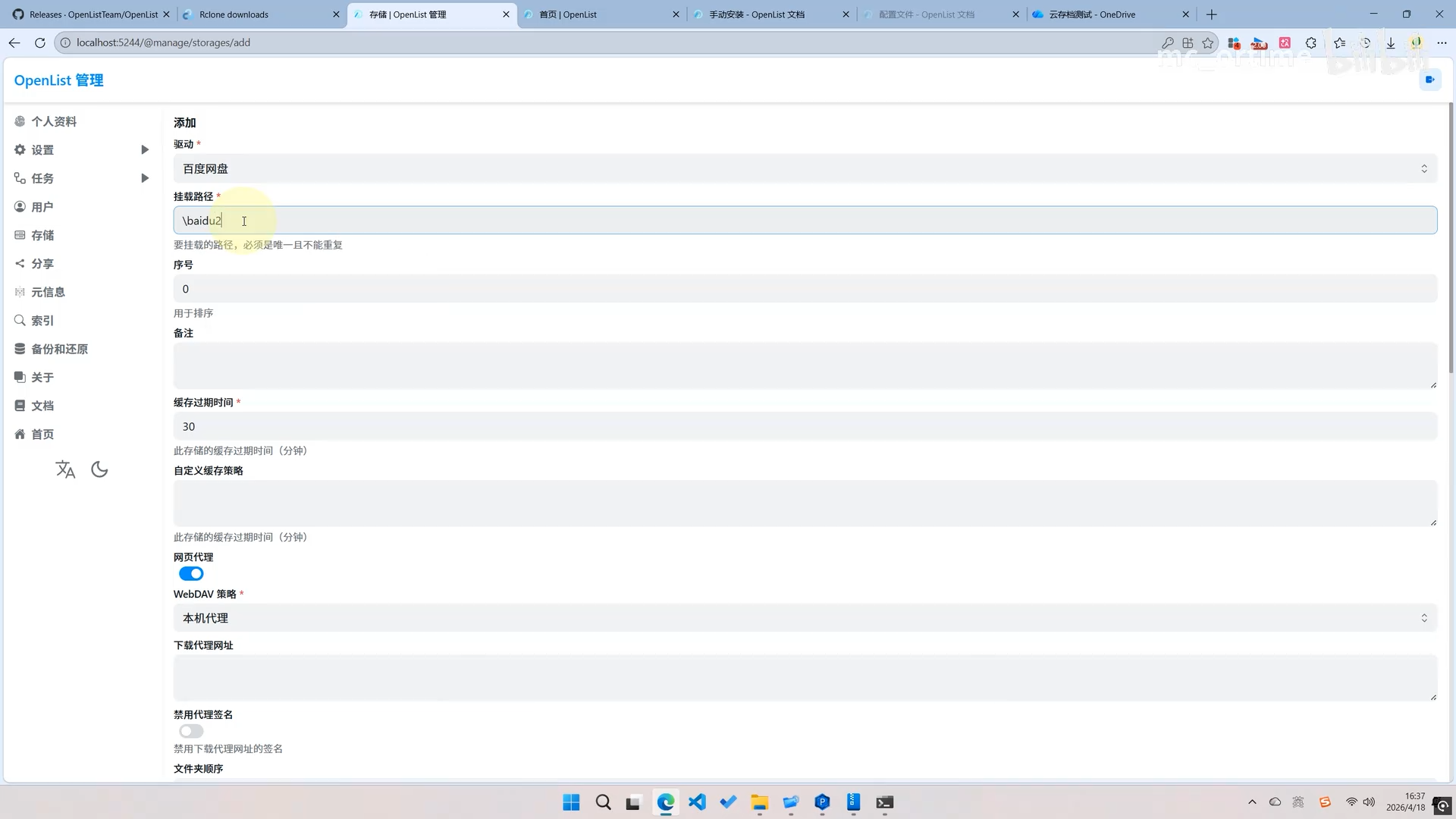Click the OpenList 管理 header link
The width and height of the screenshot is (1456, 819).
click(58, 80)
